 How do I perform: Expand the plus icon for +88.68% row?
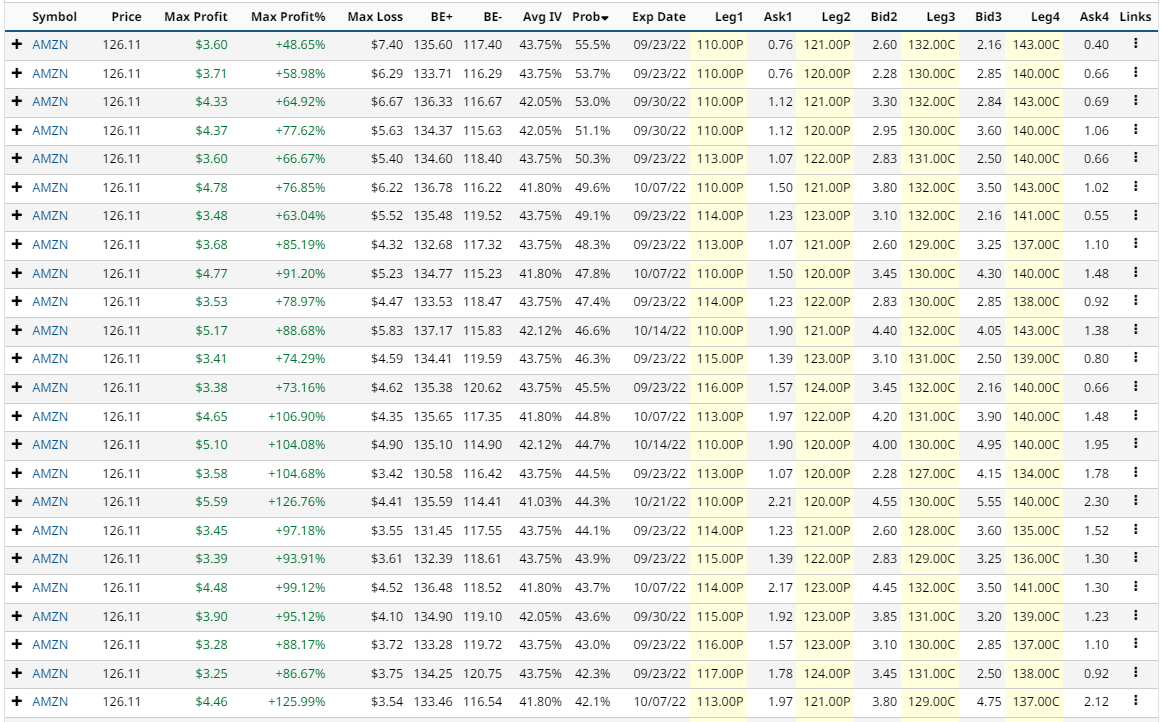click(17, 331)
